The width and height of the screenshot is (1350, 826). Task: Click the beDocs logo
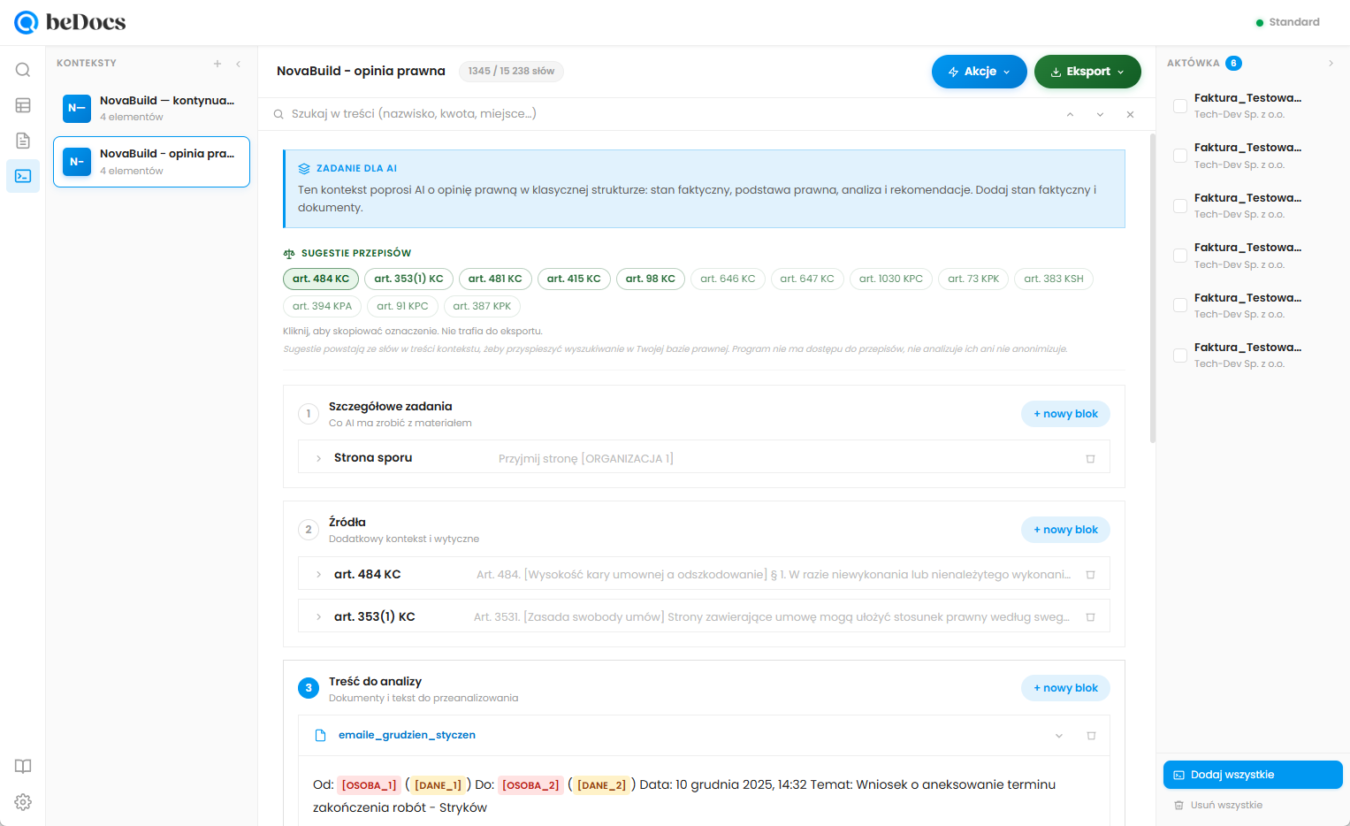(70, 22)
